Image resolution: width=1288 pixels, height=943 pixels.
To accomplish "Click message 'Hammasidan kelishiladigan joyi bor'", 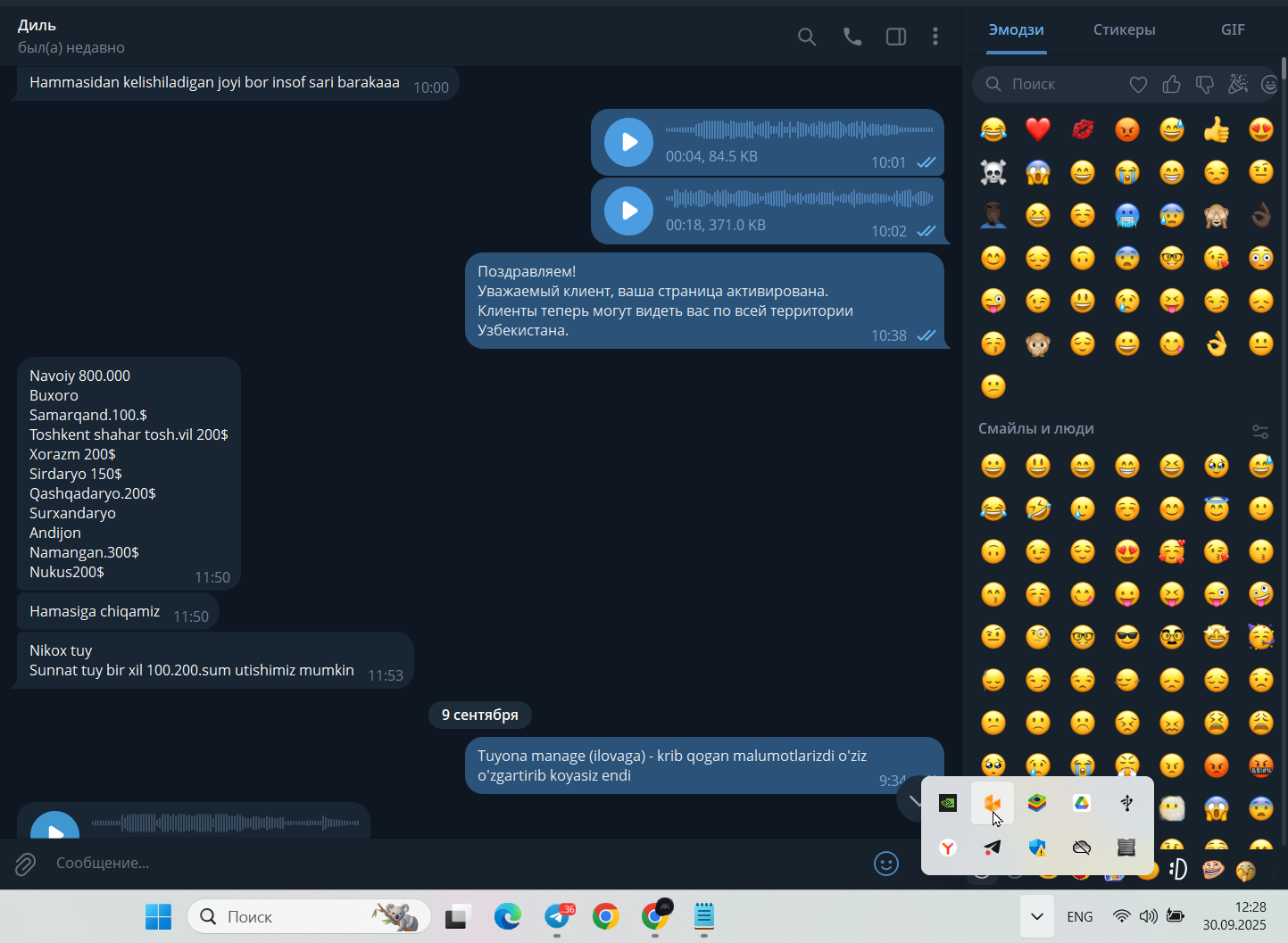I will pyautogui.click(x=237, y=83).
